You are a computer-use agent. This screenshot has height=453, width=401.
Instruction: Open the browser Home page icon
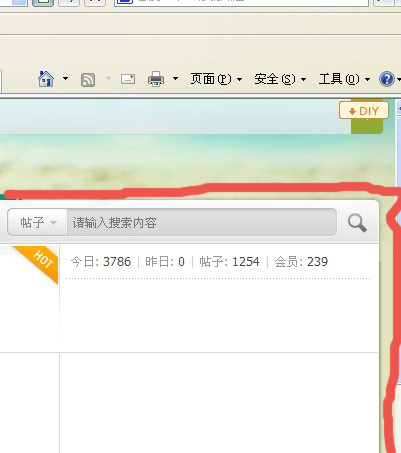pyautogui.click(x=46, y=79)
